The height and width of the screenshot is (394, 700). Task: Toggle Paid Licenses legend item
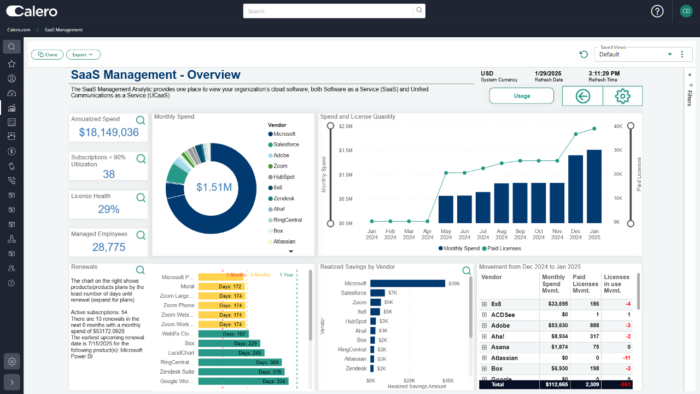click(x=501, y=249)
